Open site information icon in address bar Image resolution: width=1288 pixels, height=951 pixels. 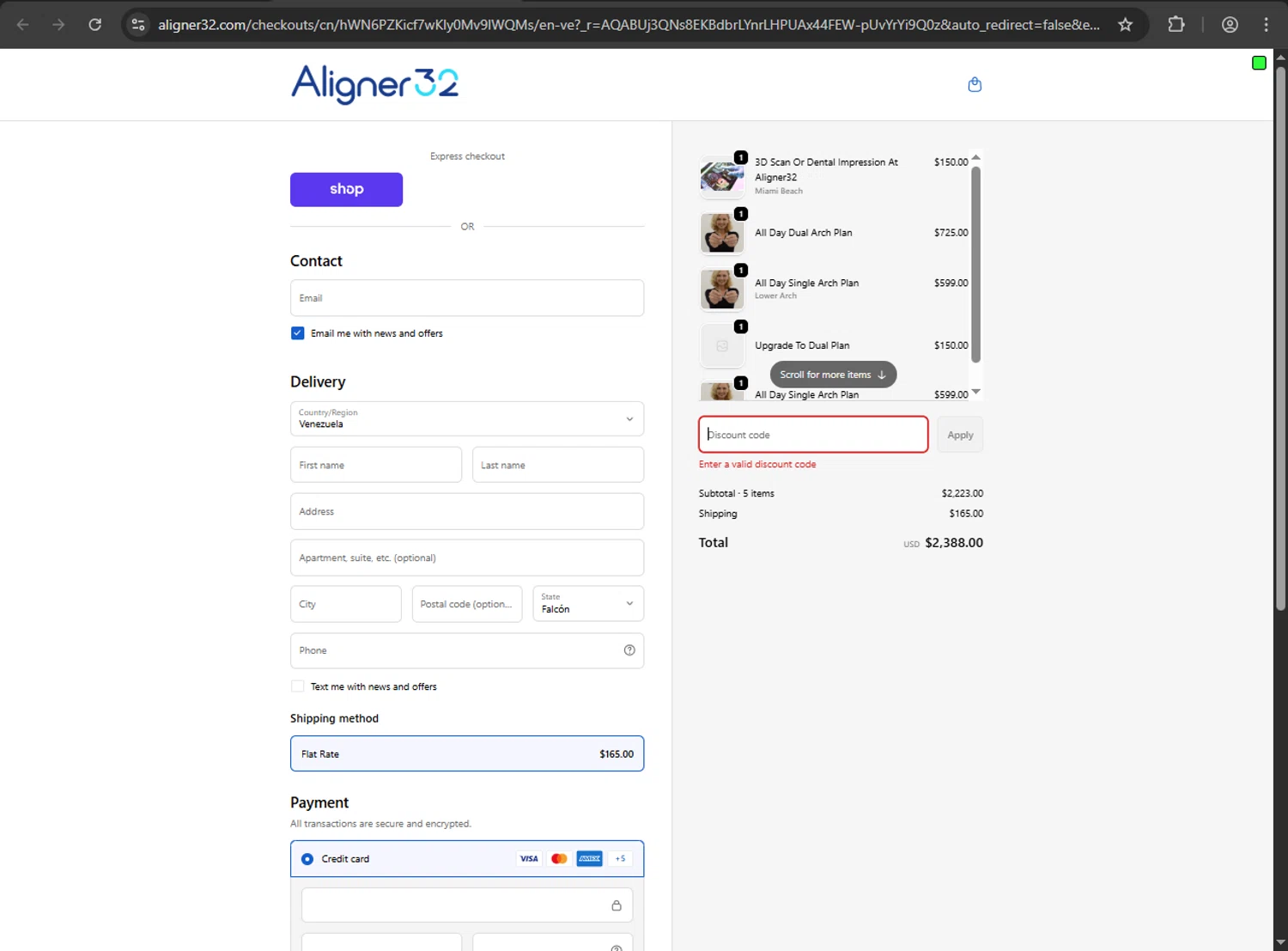pos(138,24)
